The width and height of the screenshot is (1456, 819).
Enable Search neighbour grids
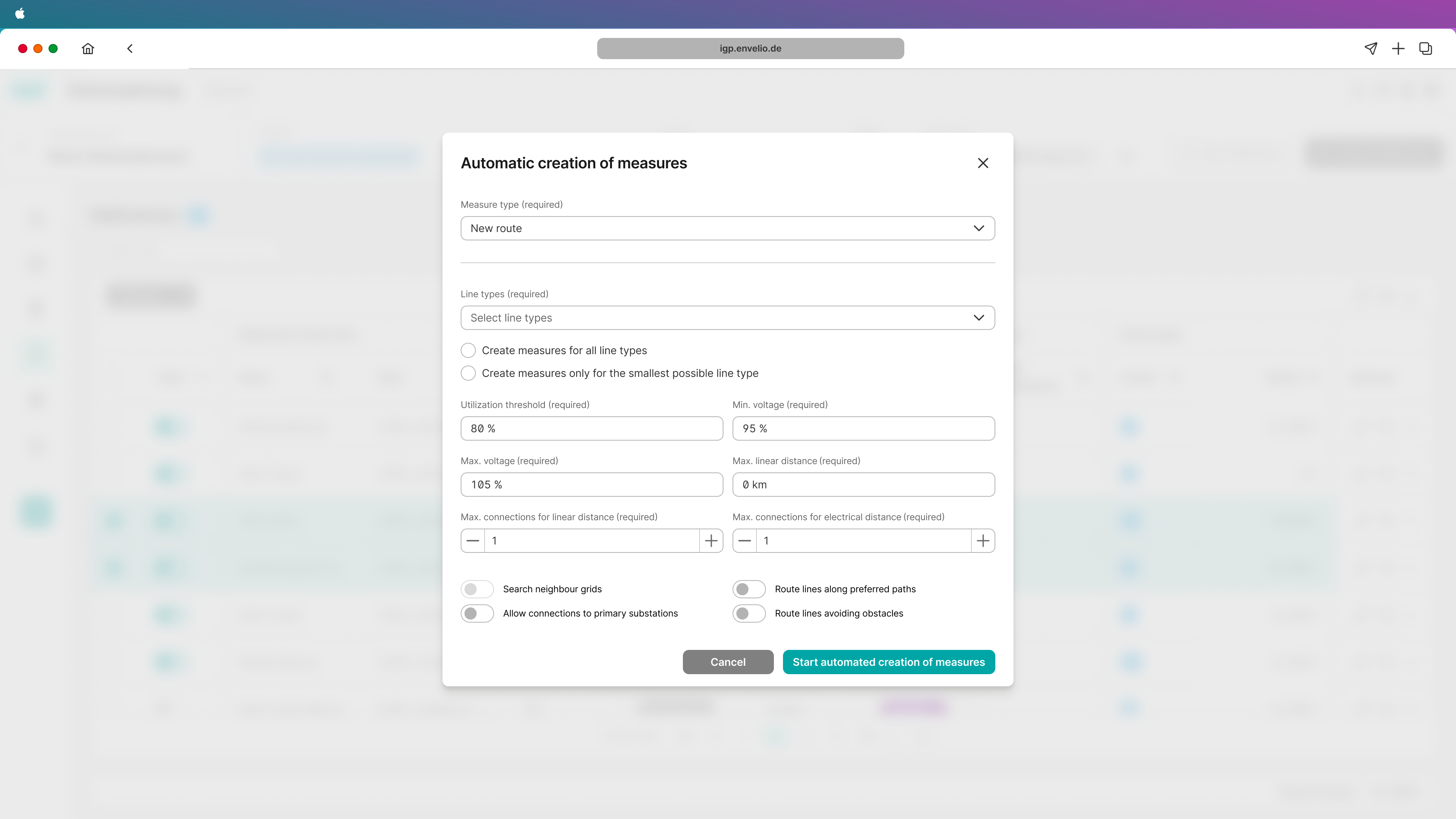[x=477, y=589]
